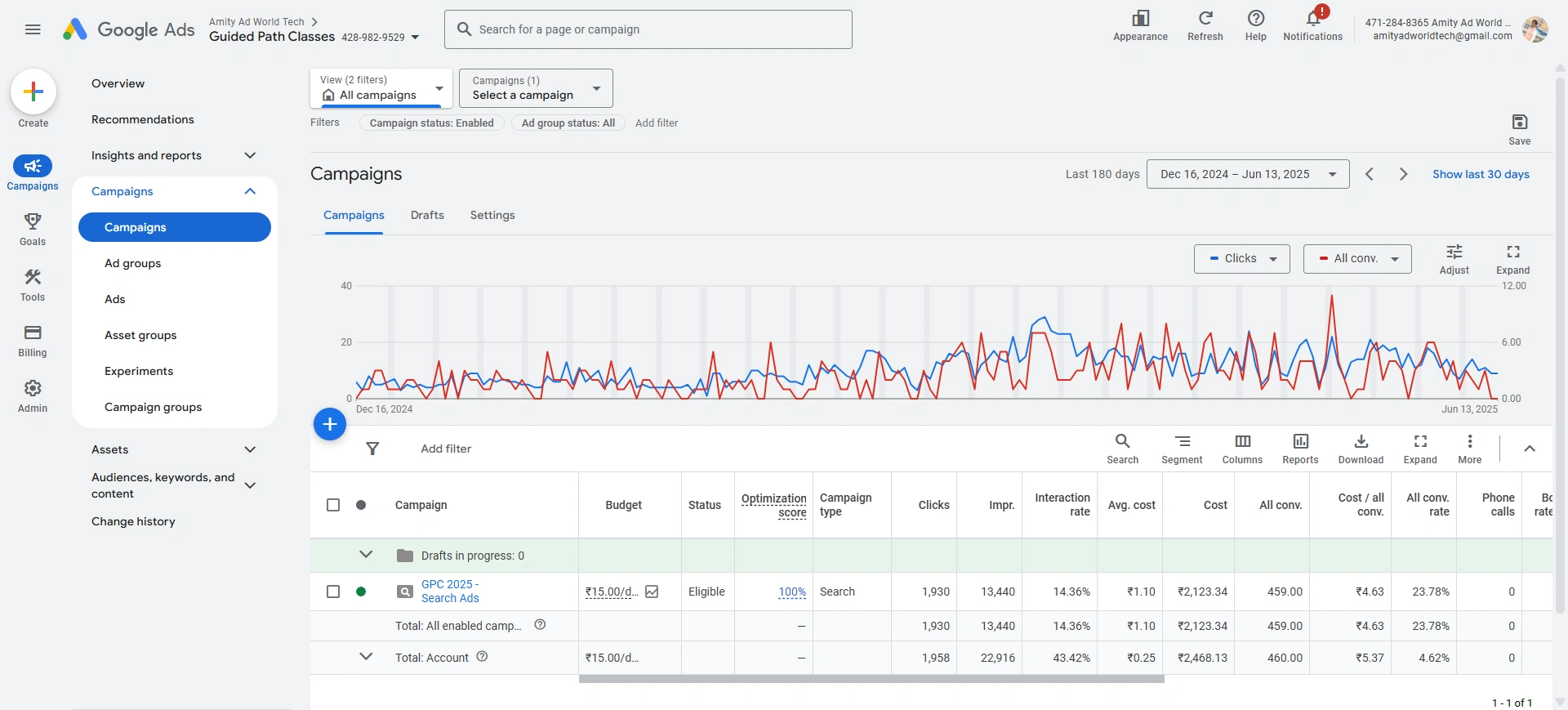Click the green status dot for GPC 2025
Screen dimensions: 1568x710
tap(361, 592)
